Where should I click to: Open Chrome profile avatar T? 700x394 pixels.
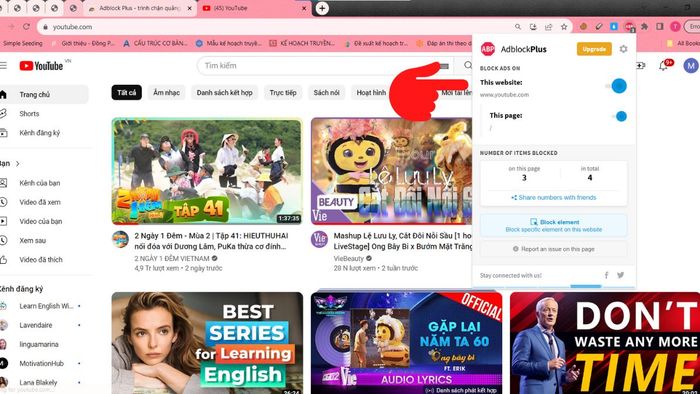(675, 27)
